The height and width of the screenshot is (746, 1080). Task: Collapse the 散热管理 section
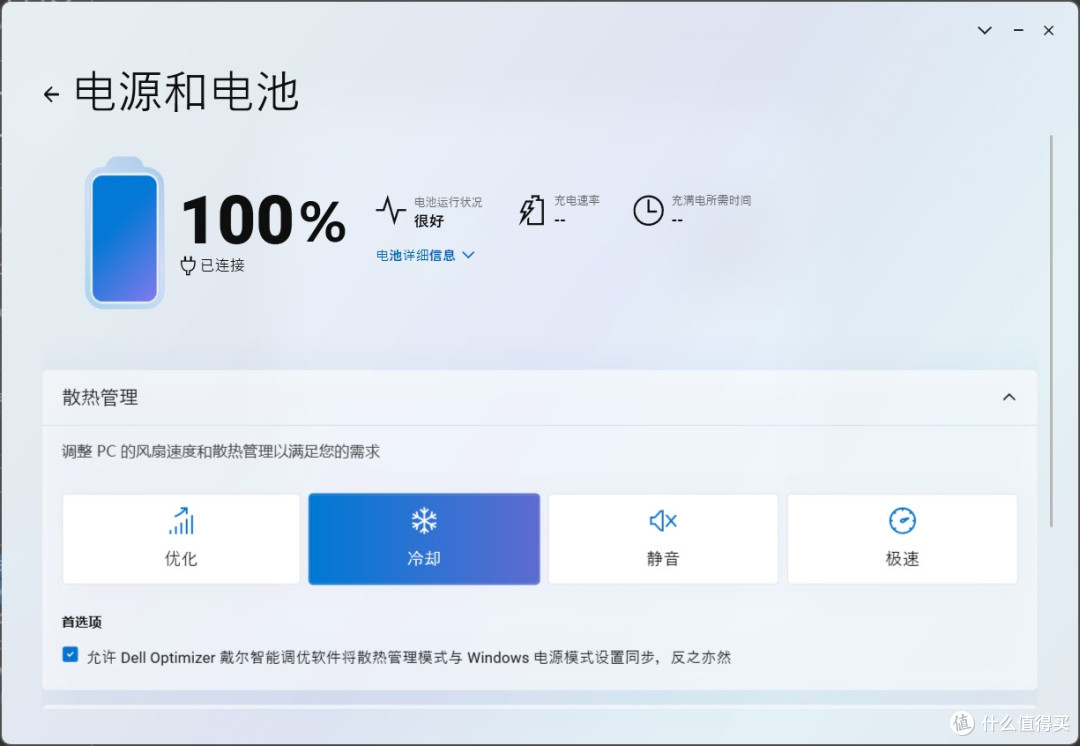point(1009,397)
